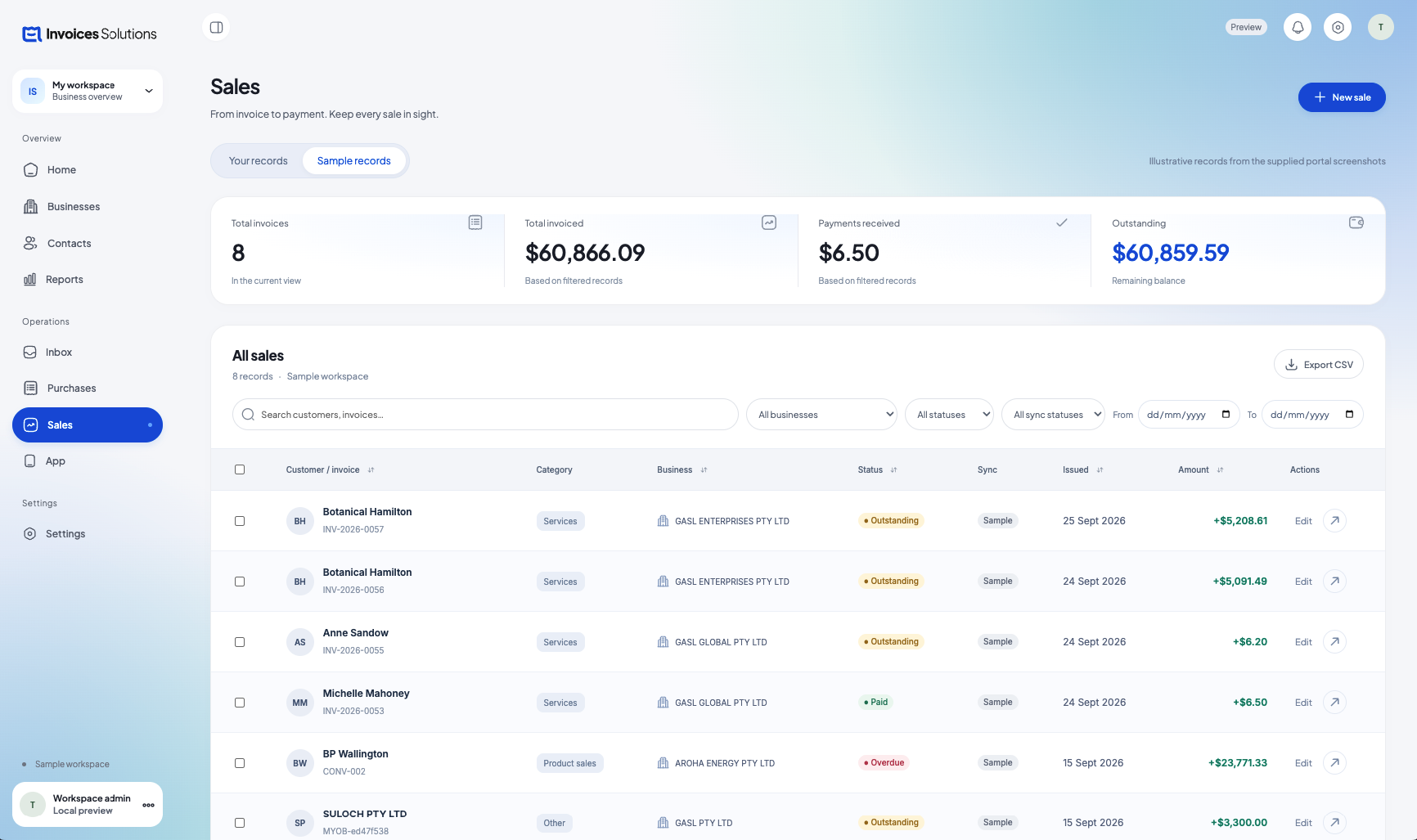Check the Anne Sandow row checkbox
Image resolution: width=1417 pixels, height=840 pixels.
[240, 642]
